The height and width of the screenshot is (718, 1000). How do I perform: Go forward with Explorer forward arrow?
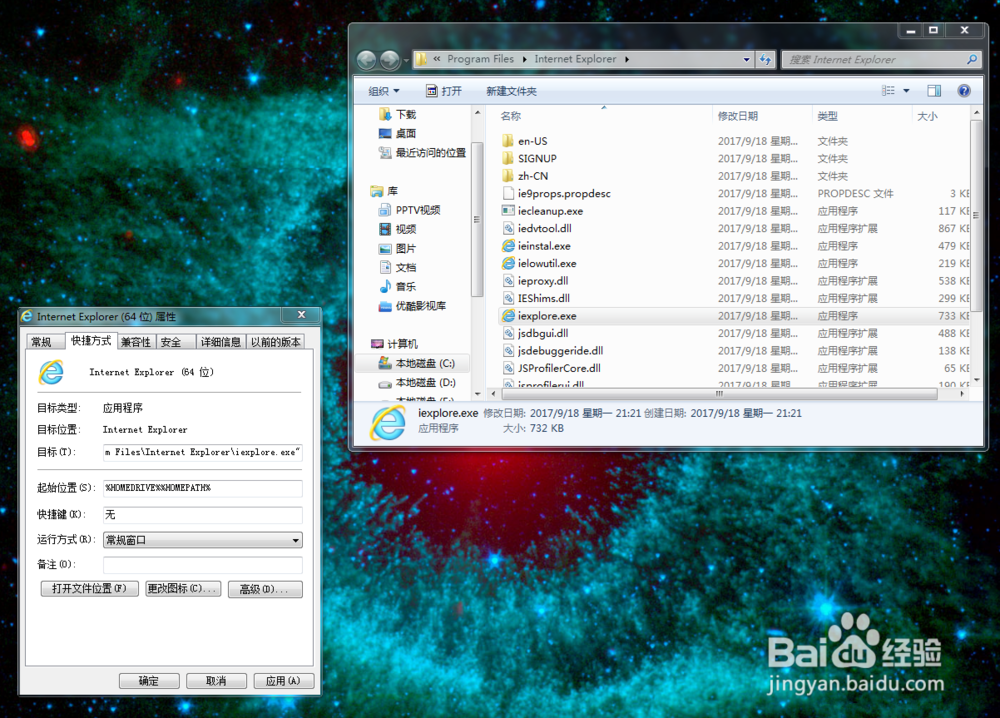coord(390,60)
